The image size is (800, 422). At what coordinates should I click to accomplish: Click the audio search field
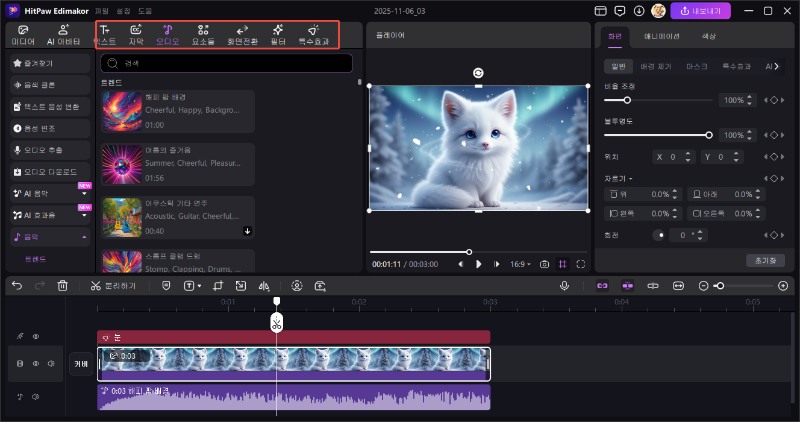[227, 63]
